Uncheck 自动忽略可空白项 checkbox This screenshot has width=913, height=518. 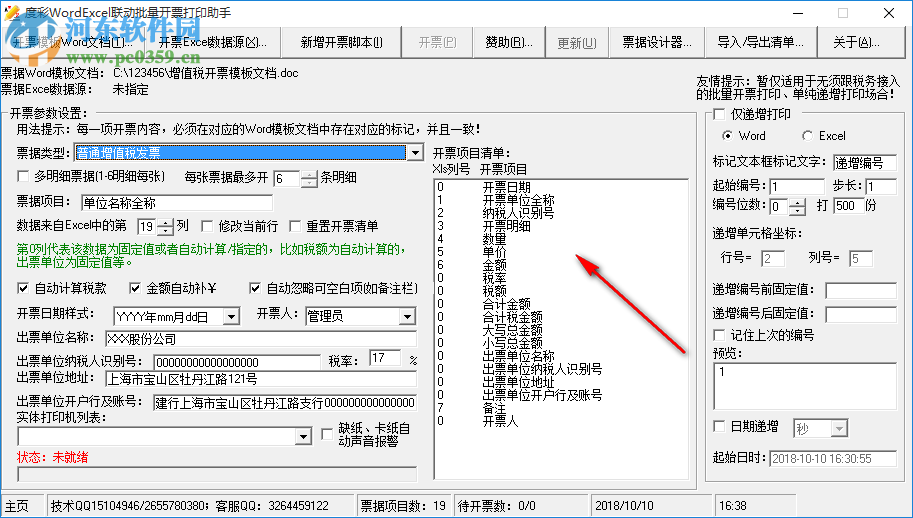[254, 288]
